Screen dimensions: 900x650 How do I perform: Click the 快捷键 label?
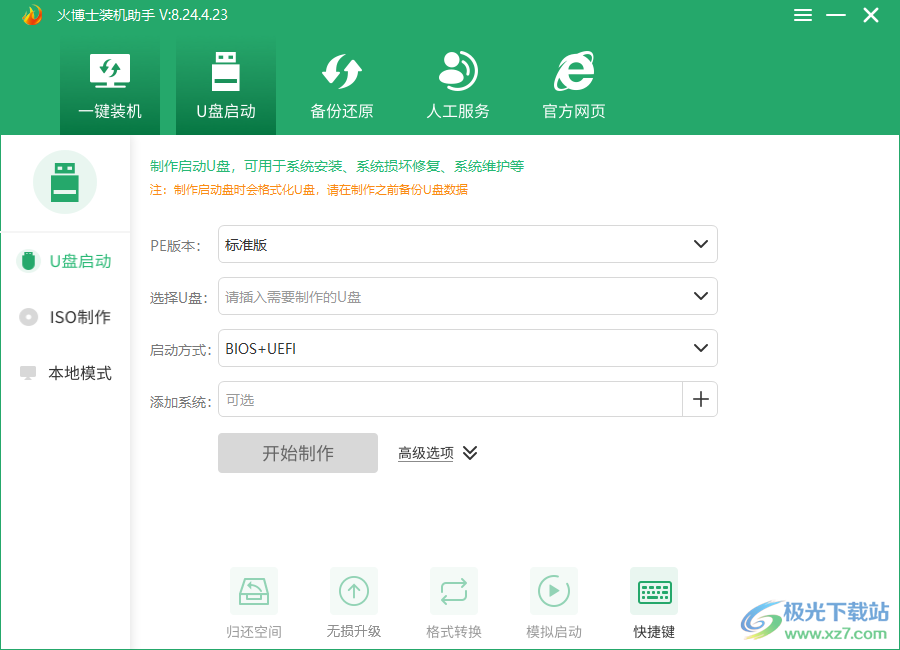[654, 632]
